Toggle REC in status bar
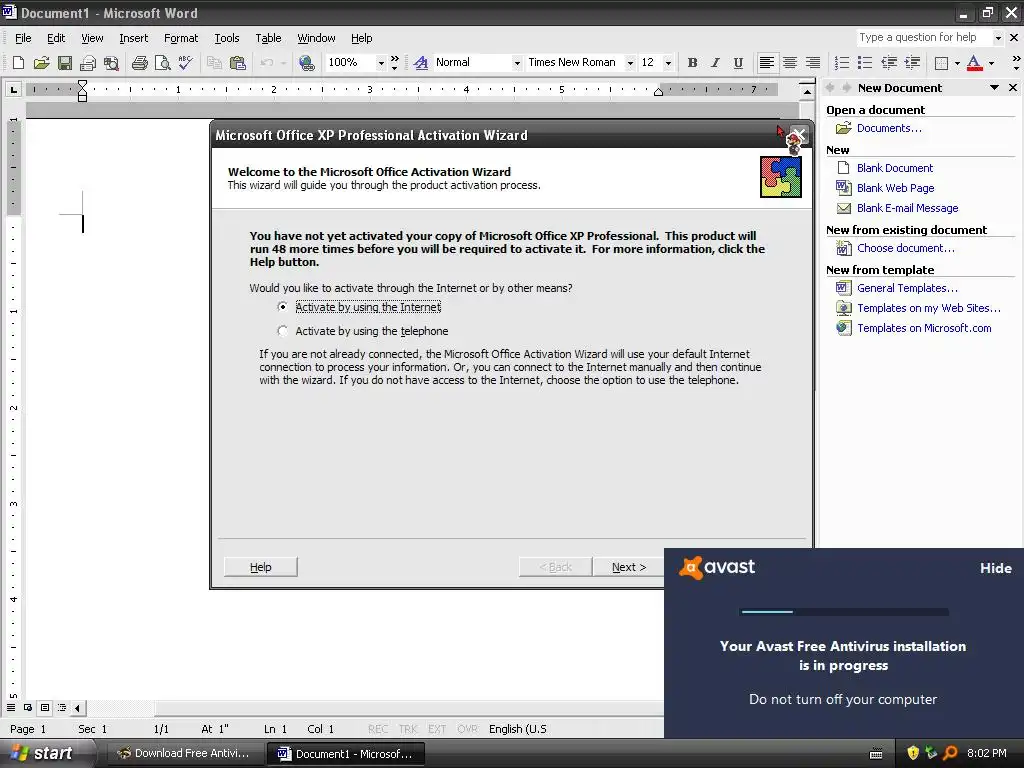This screenshot has width=1024, height=768. pos(377,729)
